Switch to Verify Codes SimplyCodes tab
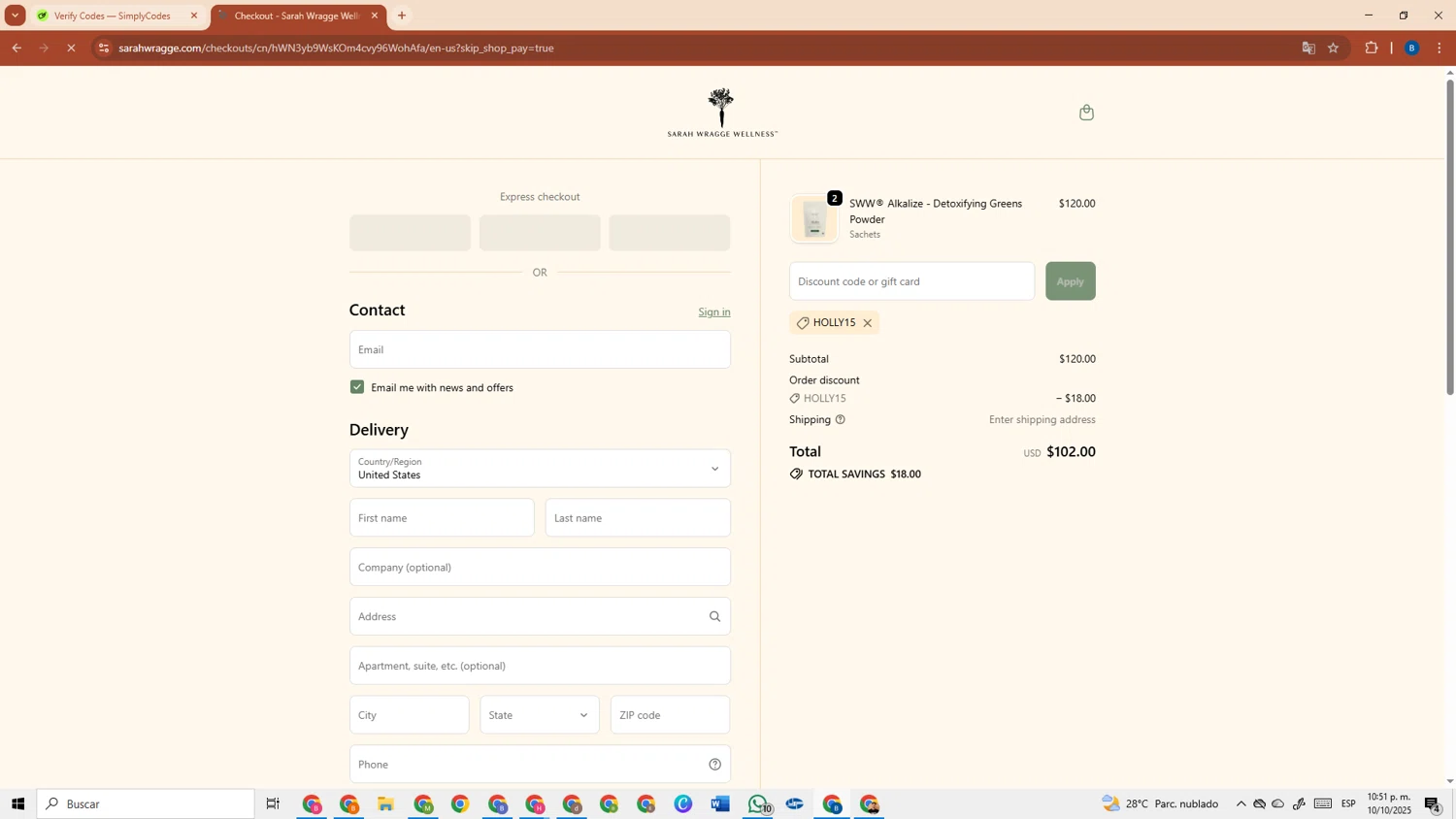Image resolution: width=1456 pixels, height=819 pixels. click(x=118, y=16)
